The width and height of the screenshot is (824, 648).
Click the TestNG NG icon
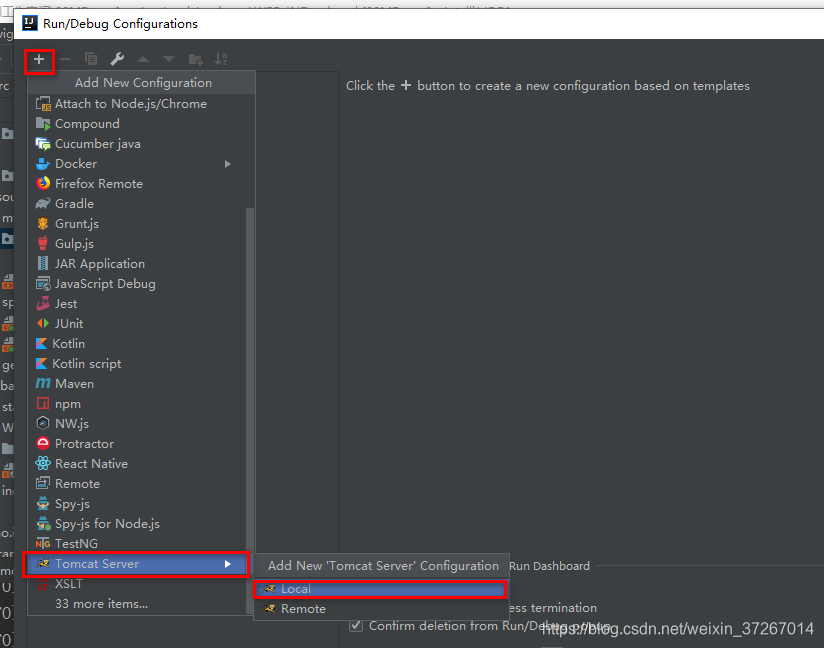pos(43,543)
